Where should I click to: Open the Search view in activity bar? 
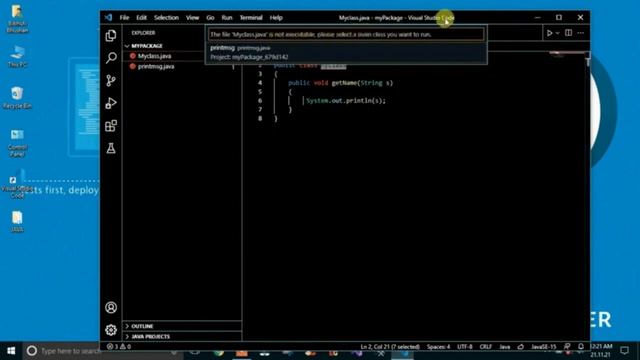(x=111, y=58)
